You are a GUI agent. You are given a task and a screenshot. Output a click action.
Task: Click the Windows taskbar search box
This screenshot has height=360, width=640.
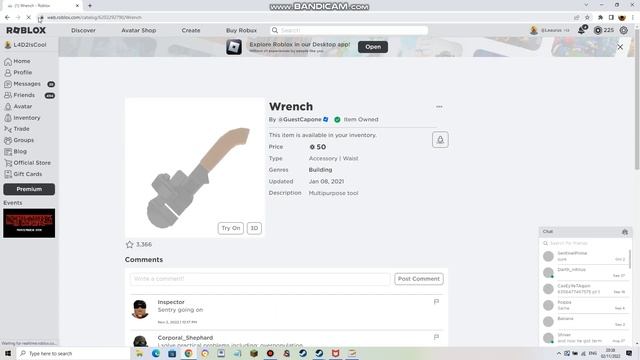click(73, 353)
